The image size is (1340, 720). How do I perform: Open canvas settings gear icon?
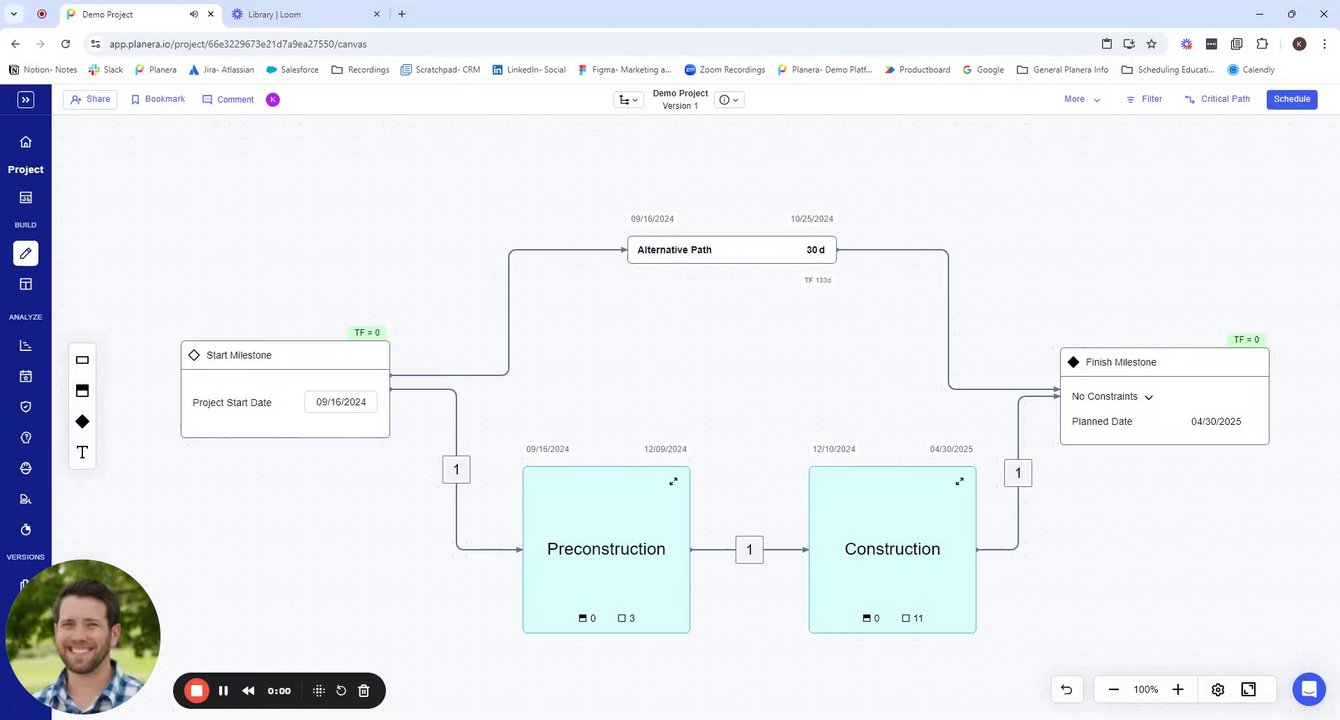point(1217,690)
